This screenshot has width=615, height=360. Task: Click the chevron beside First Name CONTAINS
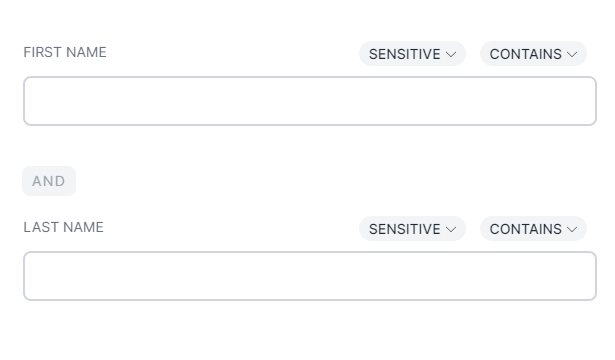(x=572, y=54)
